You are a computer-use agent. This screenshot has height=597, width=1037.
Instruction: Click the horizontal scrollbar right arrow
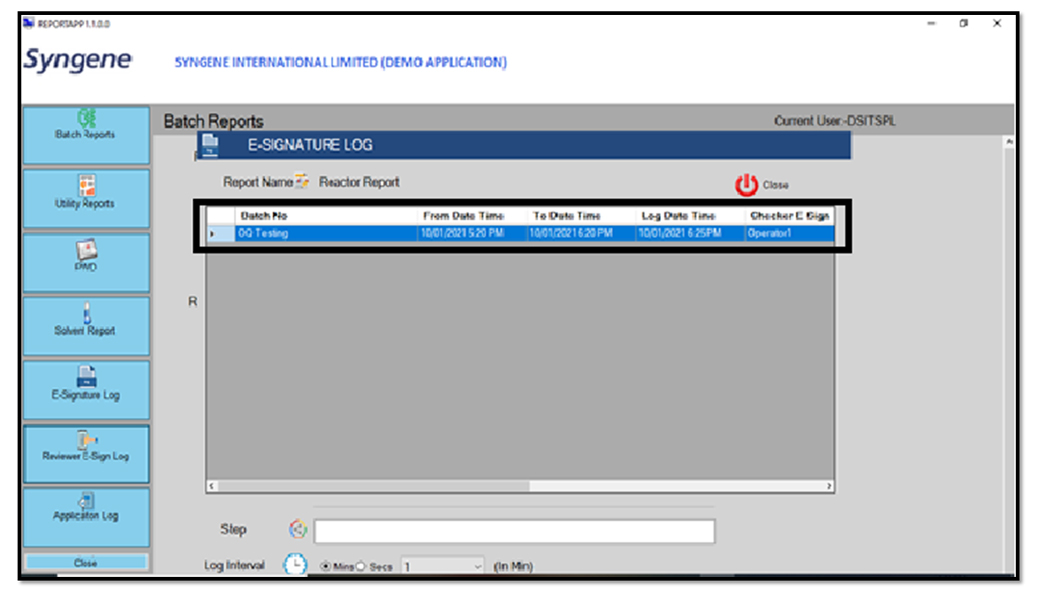tap(829, 486)
